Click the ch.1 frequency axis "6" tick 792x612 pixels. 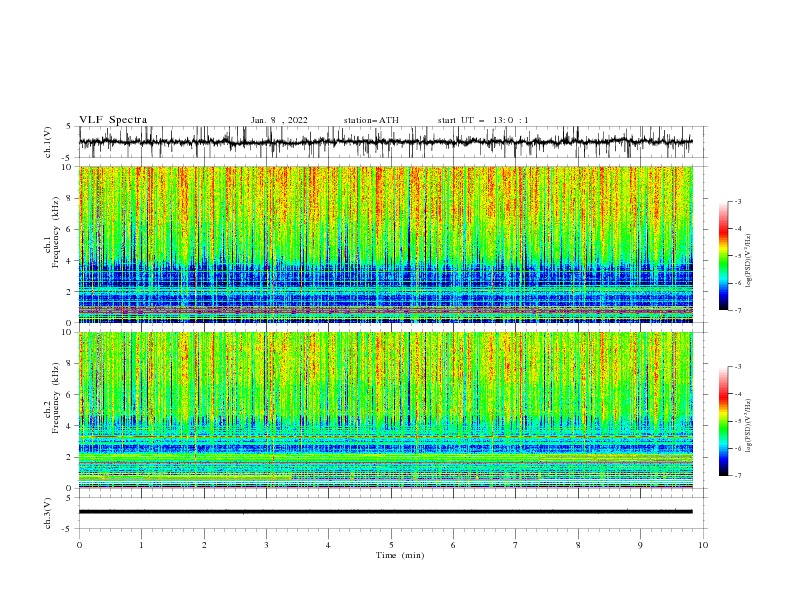point(71,229)
